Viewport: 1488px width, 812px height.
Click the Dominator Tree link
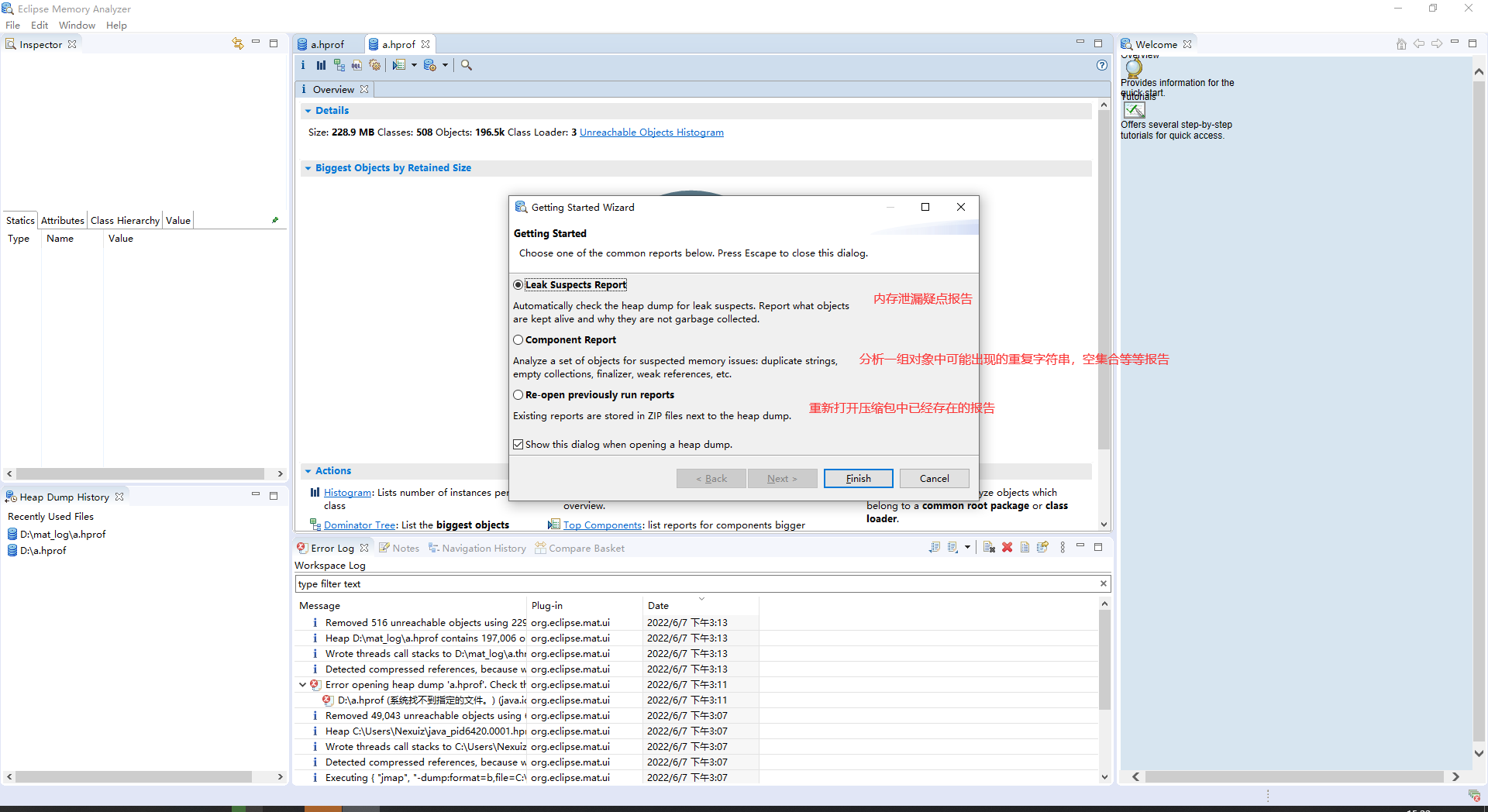point(360,525)
